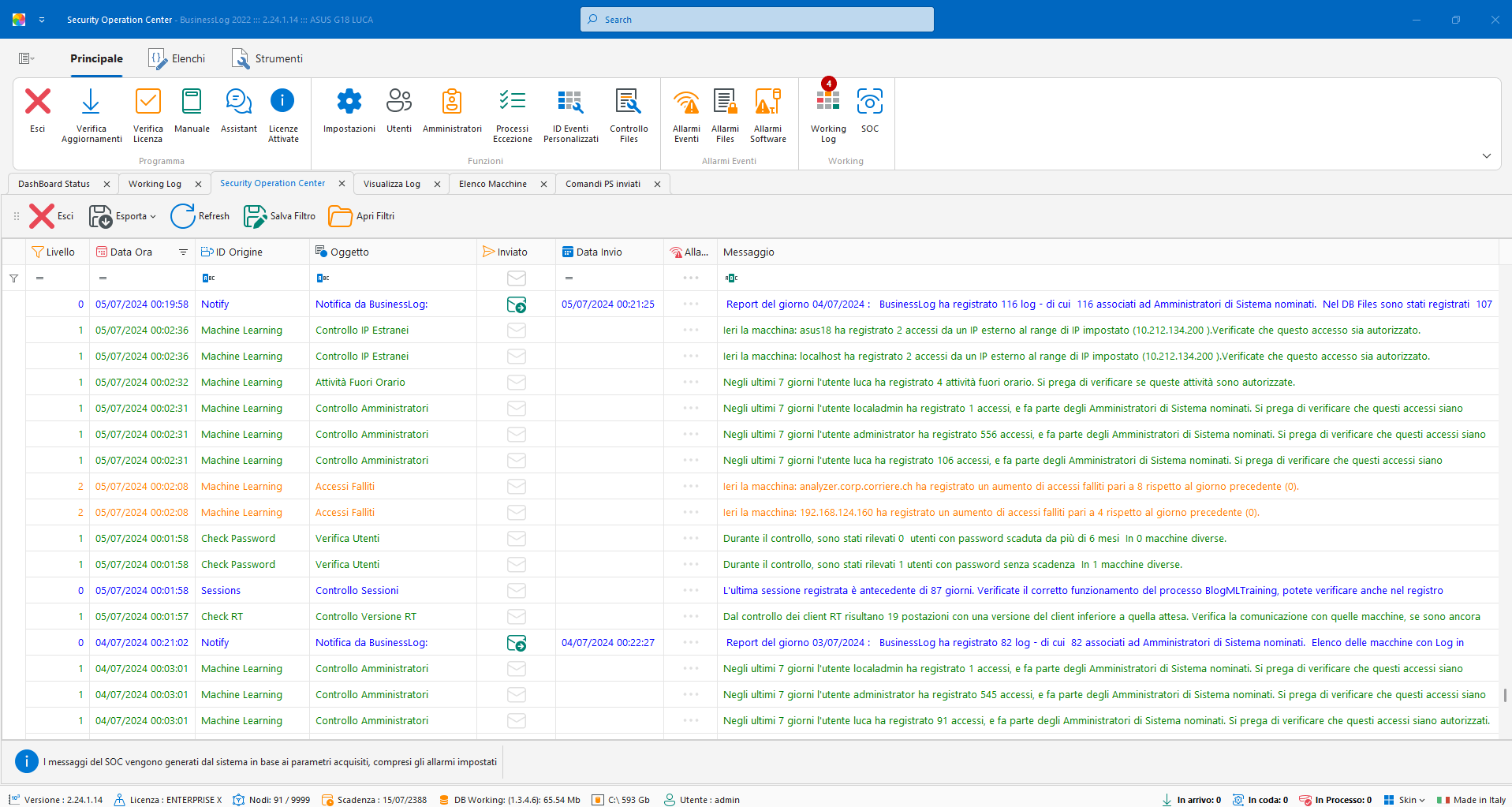Image resolution: width=1512 pixels, height=807 pixels.
Task: Select the Controllo Versione RT cell
Action: point(393,617)
